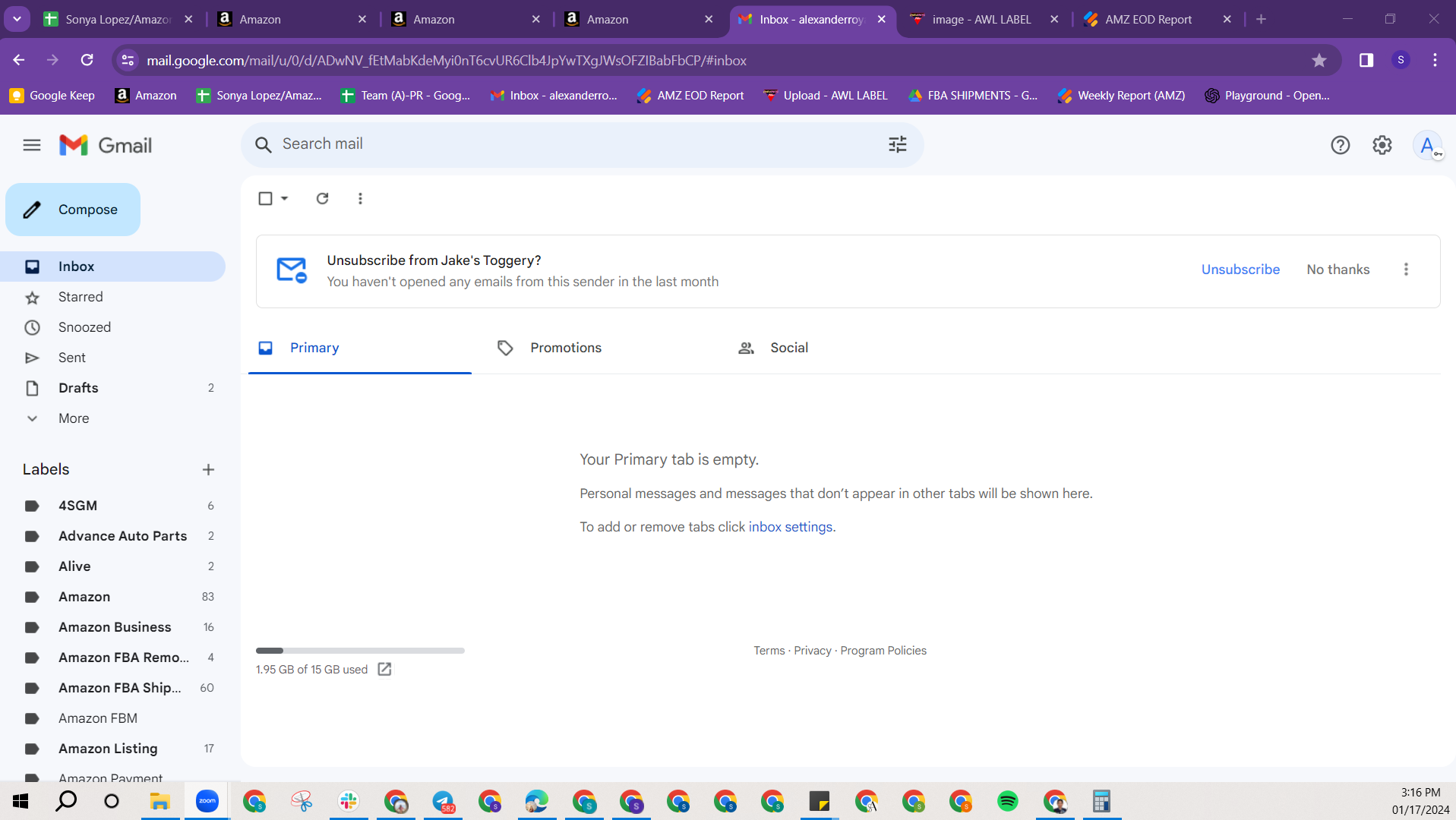Switch to Sonya Lopez/Amazon browser tab
1456x820 pixels.
pyautogui.click(x=118, y=19)
